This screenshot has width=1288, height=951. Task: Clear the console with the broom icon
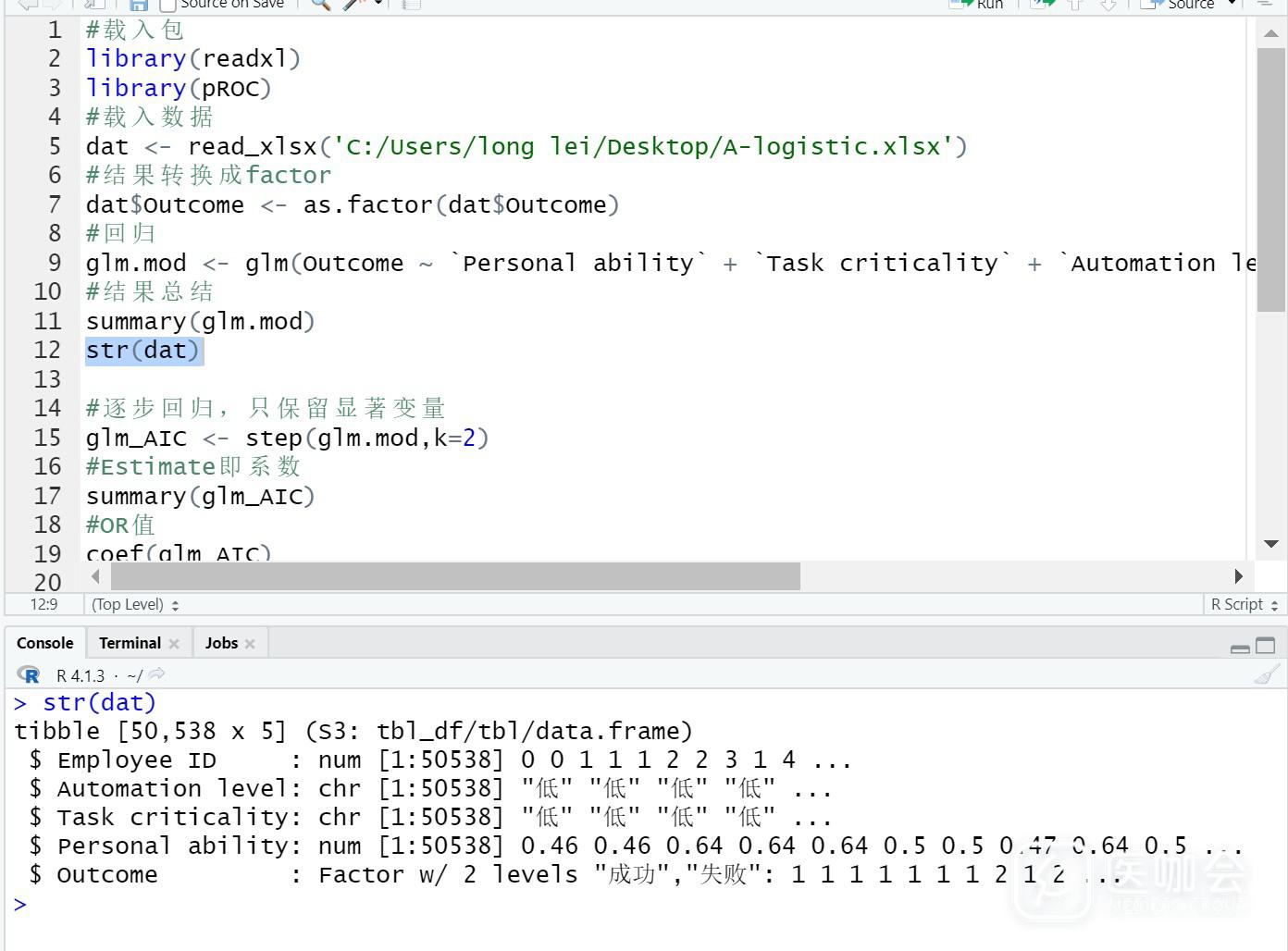pos(1266,674)
